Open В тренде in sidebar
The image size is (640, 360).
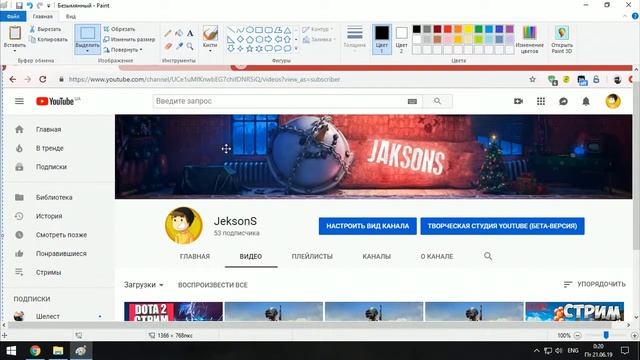point(49,148)
